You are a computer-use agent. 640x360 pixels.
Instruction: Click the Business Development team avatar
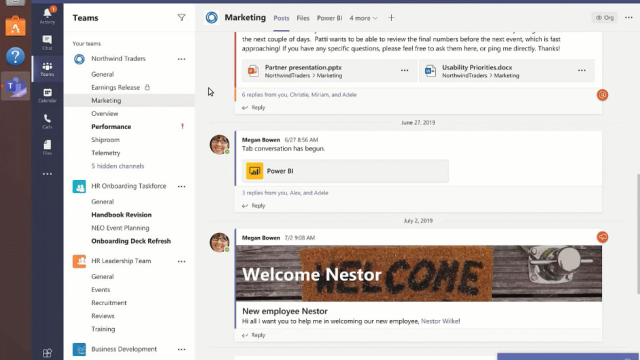click(x=79, y=349)
